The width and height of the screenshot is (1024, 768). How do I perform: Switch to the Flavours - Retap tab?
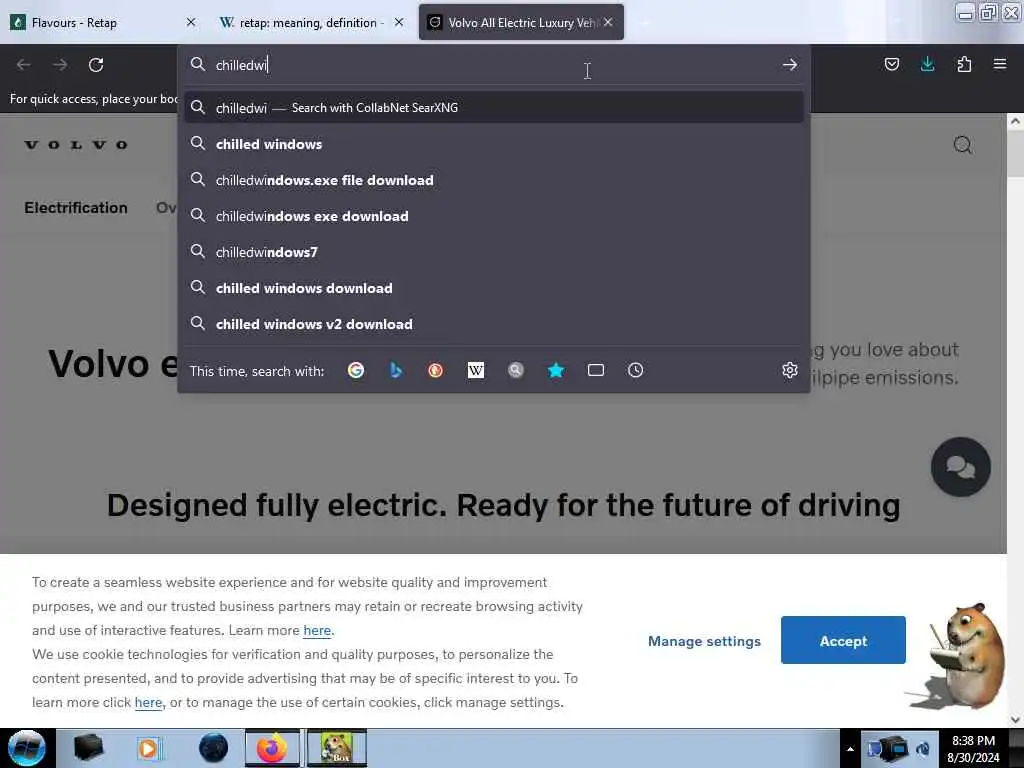98,23
